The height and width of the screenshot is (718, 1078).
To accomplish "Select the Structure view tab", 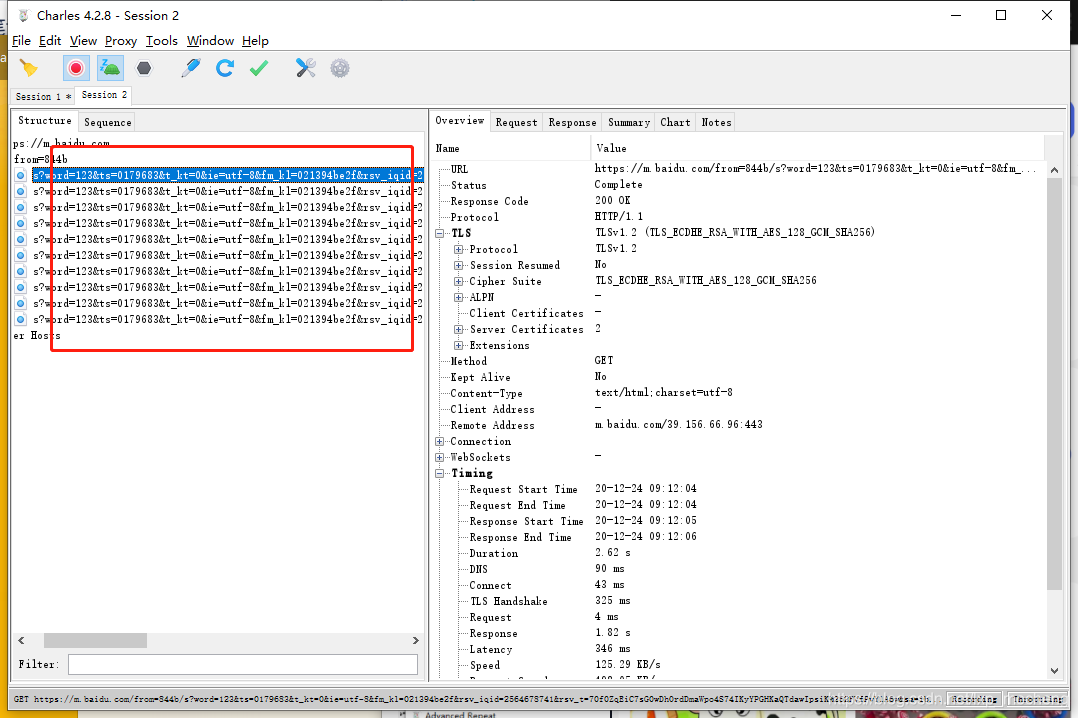I will click(x=45, y=120).
